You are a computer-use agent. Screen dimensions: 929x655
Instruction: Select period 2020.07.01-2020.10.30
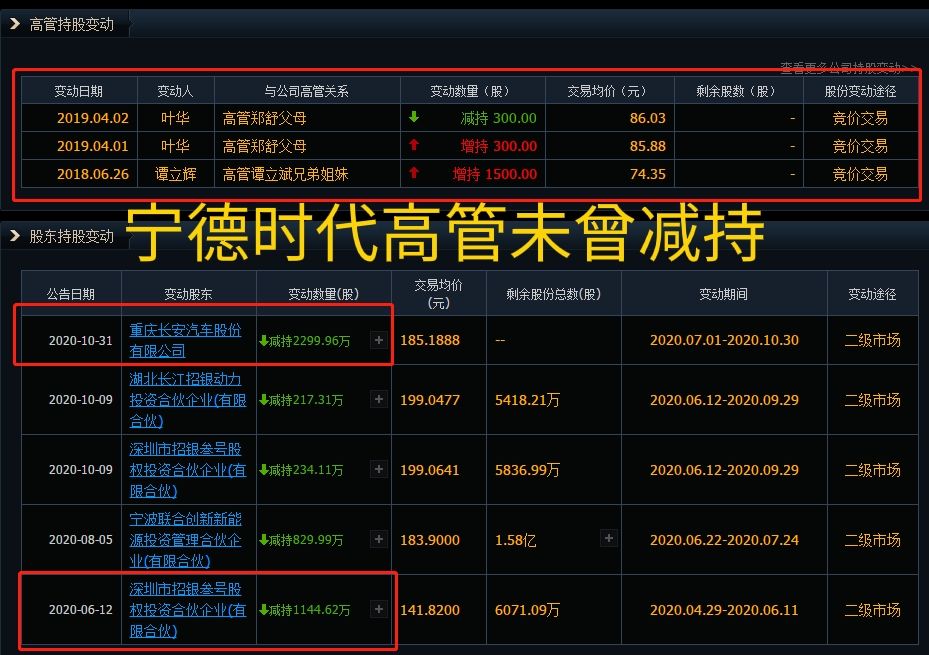tap(724, 340)
